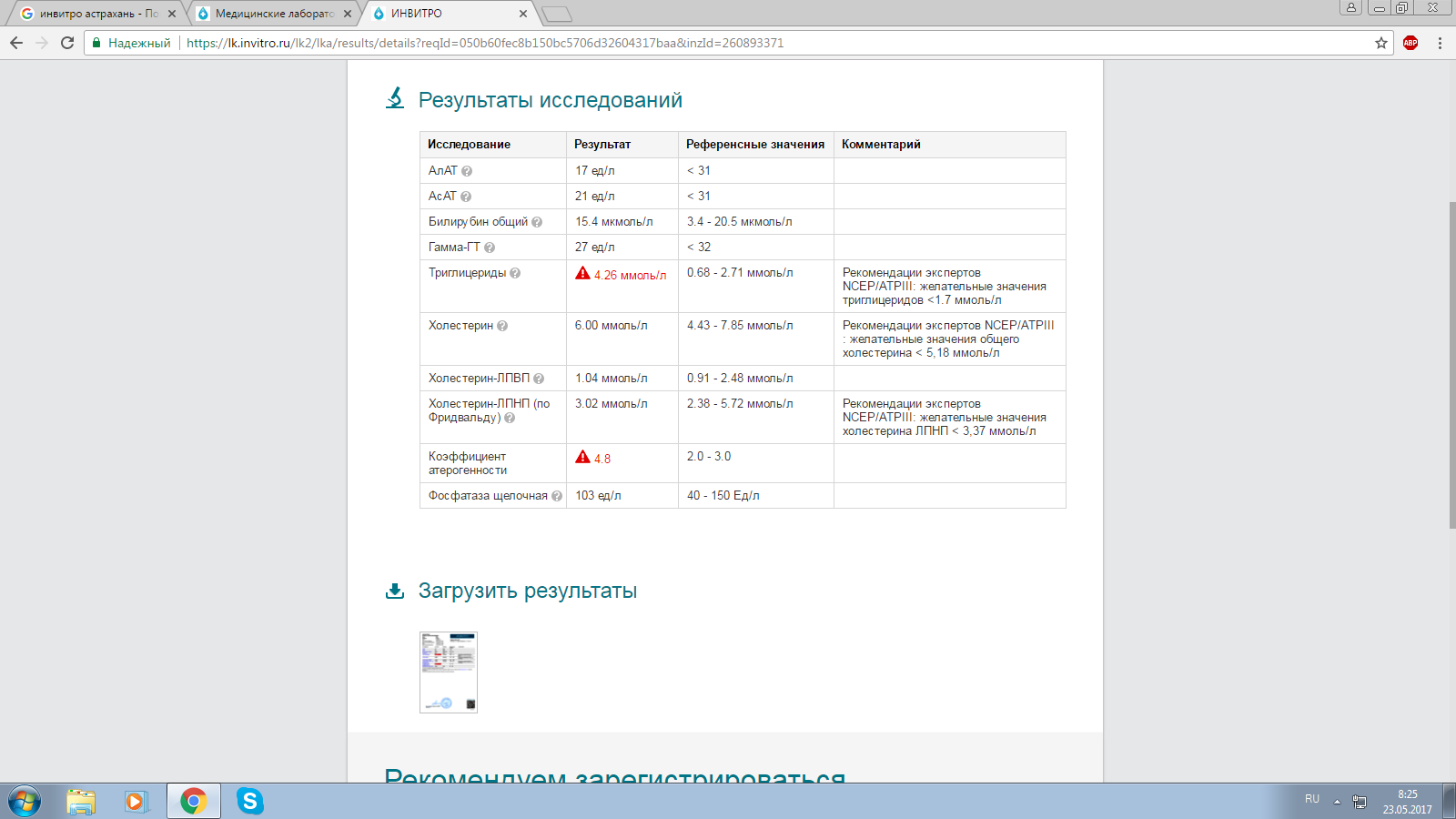The image size is (1456, 819).
Task: Open the help icon next to Триглицериды
Action: click(x=515, y=273)
